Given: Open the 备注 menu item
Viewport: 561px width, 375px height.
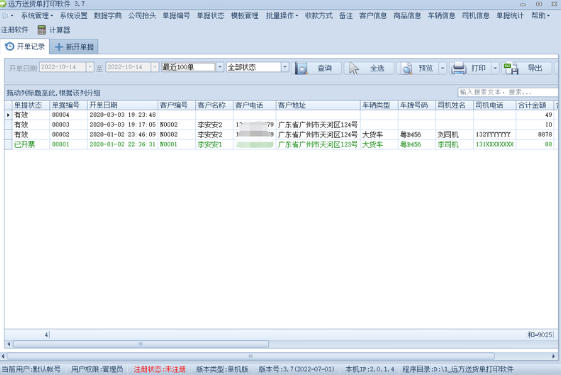Looking at the screenshot, I should coord(346,15).
